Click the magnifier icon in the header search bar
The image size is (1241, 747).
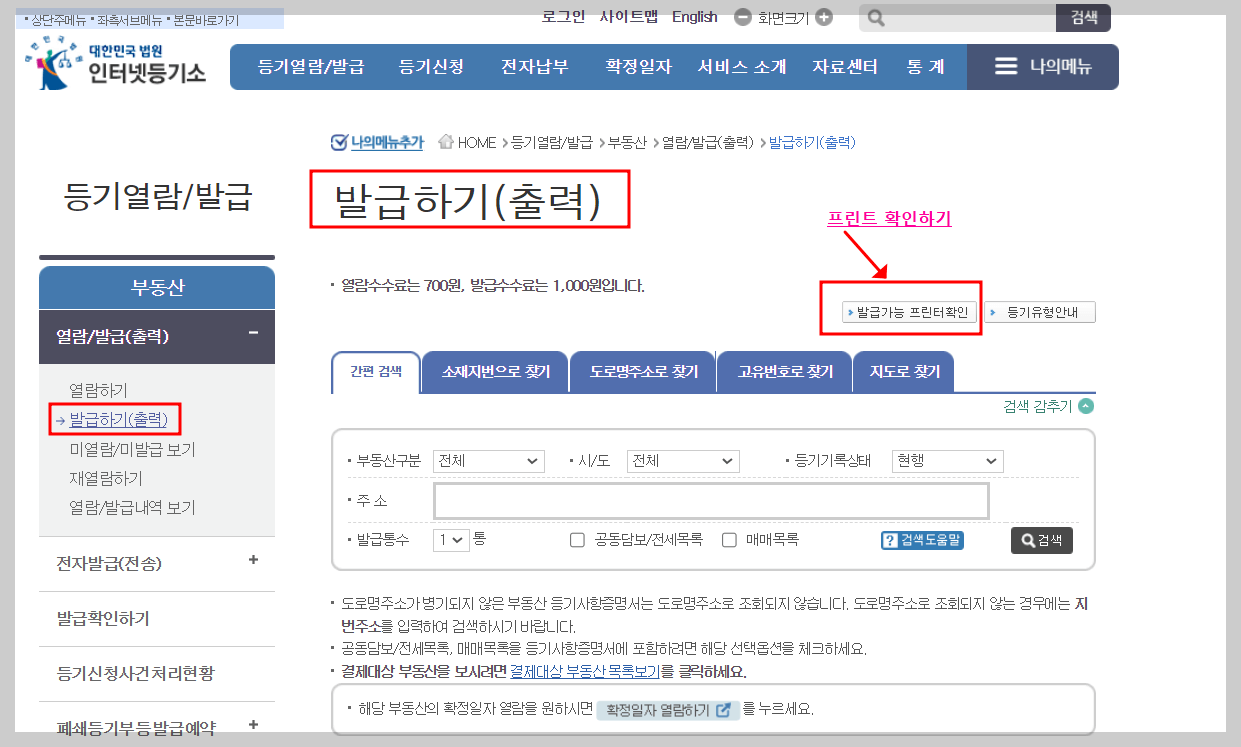pyautogui.click(x=875, y=17)
